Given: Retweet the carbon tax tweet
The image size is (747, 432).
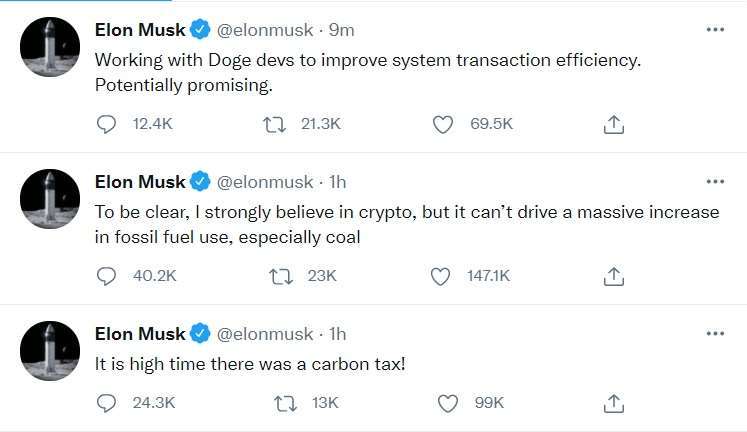Looking at the screenshot, I should pos(286,403).
